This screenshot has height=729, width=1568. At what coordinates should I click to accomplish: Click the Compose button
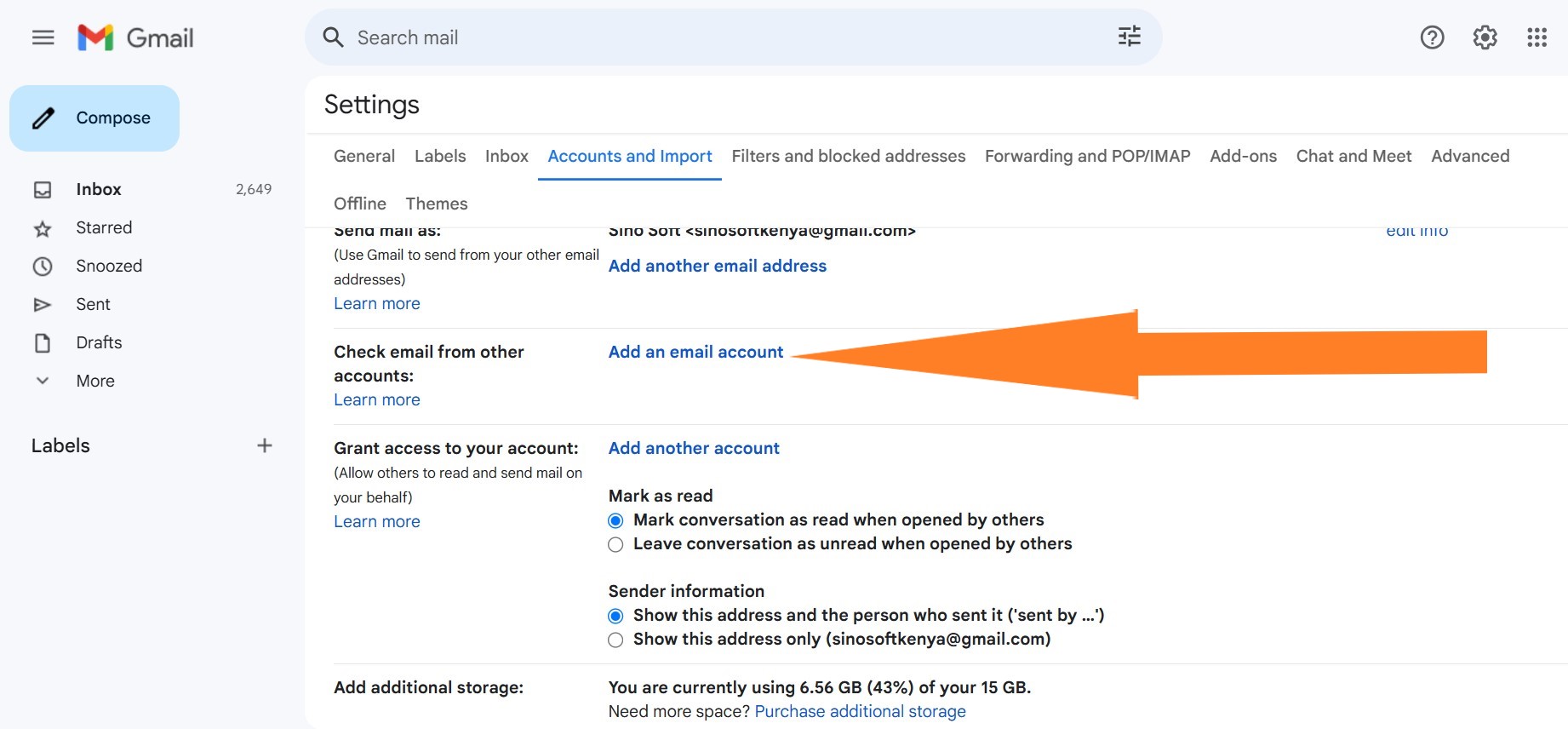coord(94,118)
